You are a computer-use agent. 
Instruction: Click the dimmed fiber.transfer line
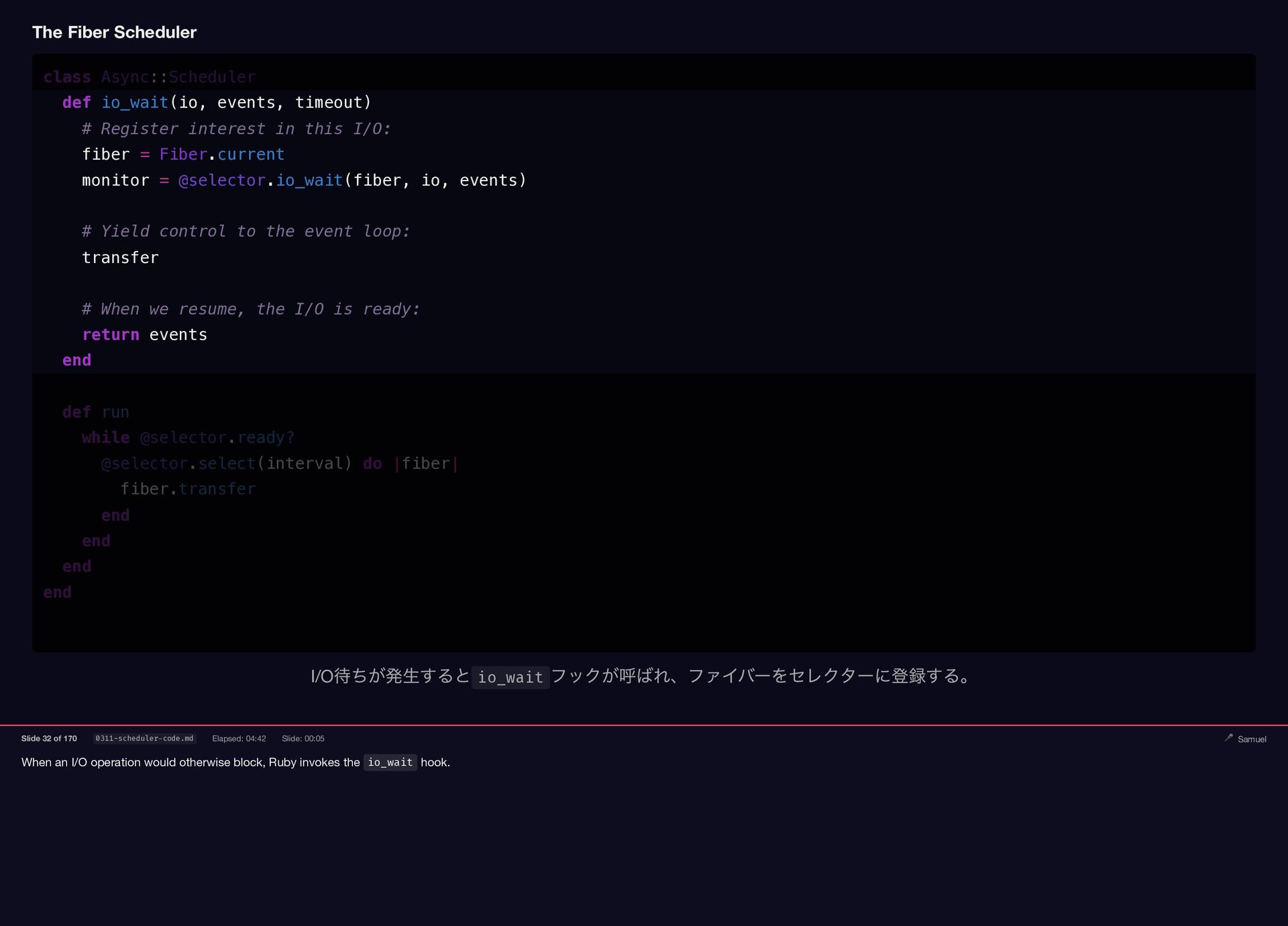click(188, 489)
